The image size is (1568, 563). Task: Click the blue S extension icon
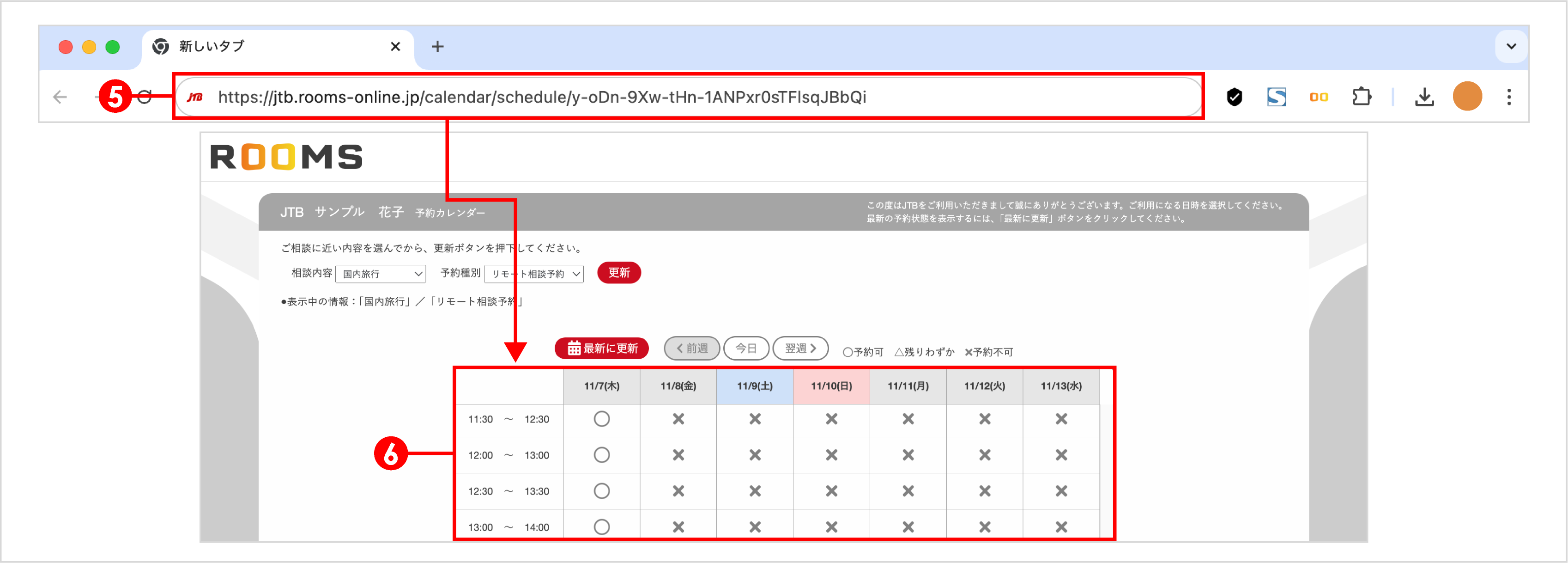[x=1277, y=96]
